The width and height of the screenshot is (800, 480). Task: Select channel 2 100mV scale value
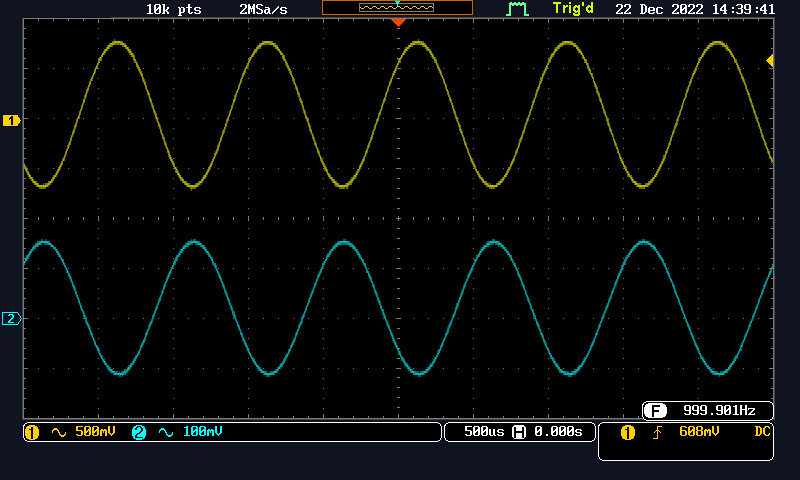click(x=203, y=432)
